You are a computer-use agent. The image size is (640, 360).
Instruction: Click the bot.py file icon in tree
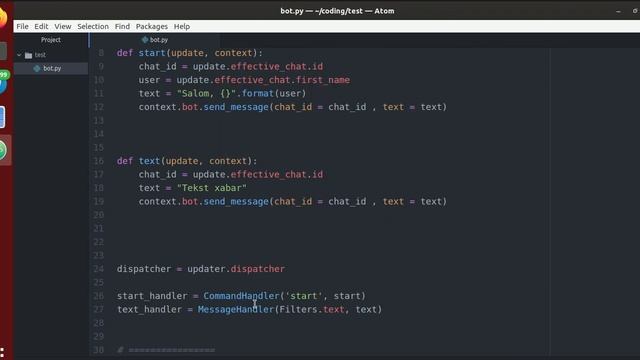pyautogui.click(x=37, y=68)
